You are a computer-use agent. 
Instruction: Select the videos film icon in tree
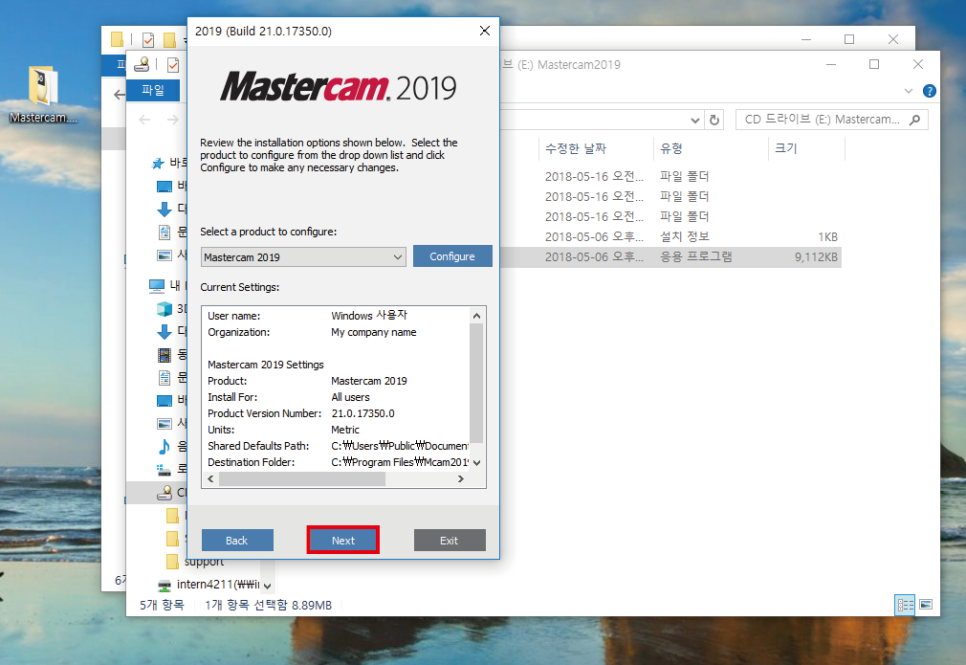(x=164, y=354)
